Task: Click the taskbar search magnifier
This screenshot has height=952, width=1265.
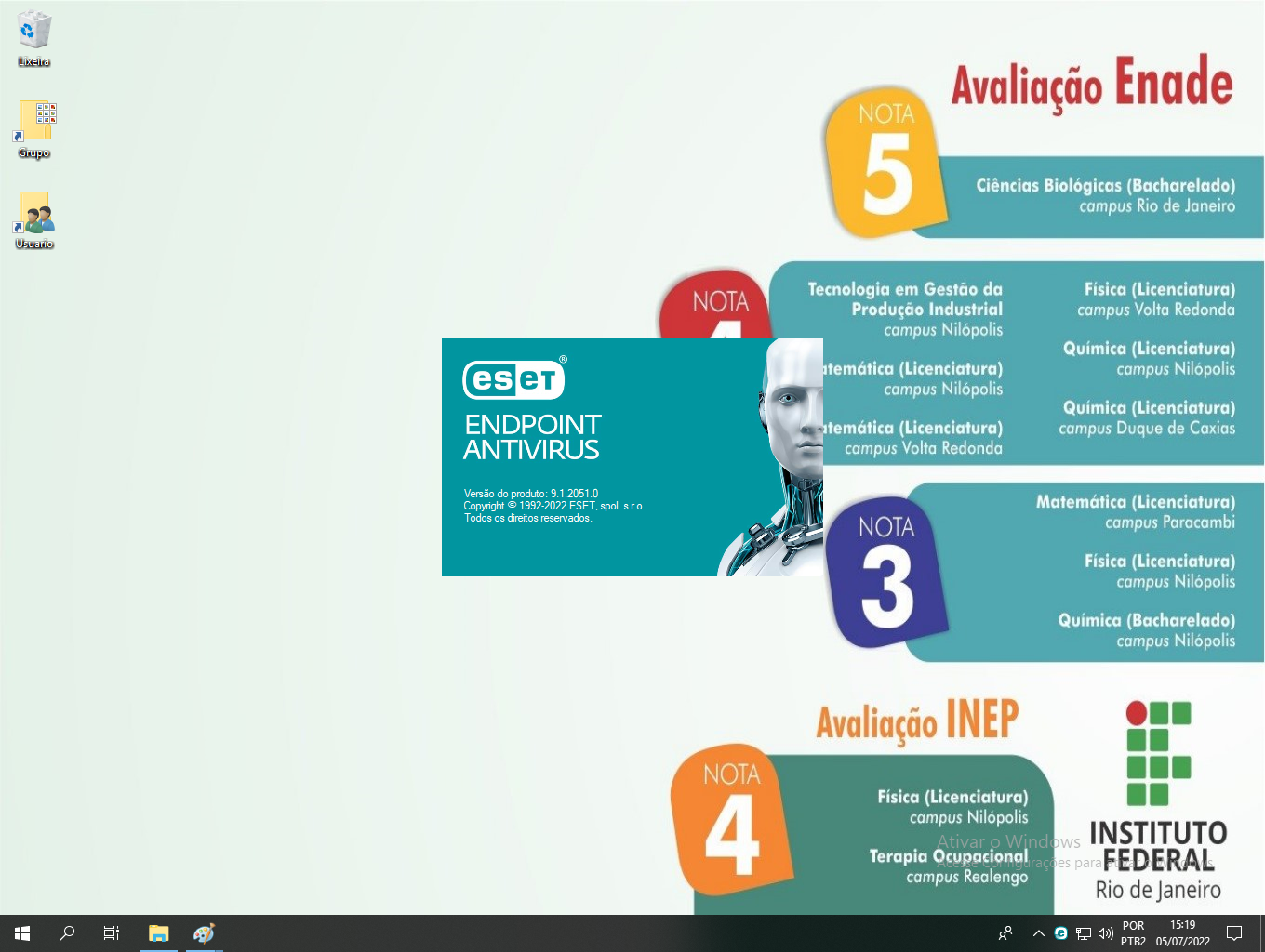Action: coord(67,933)
